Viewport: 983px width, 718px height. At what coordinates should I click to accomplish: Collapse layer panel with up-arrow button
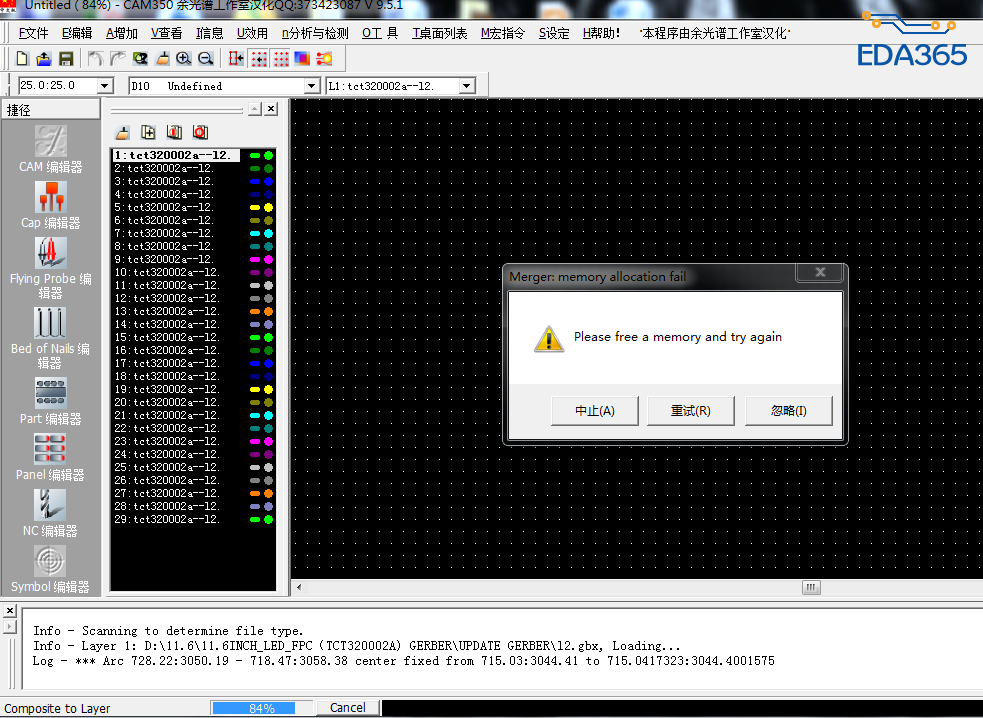[255, 109]
